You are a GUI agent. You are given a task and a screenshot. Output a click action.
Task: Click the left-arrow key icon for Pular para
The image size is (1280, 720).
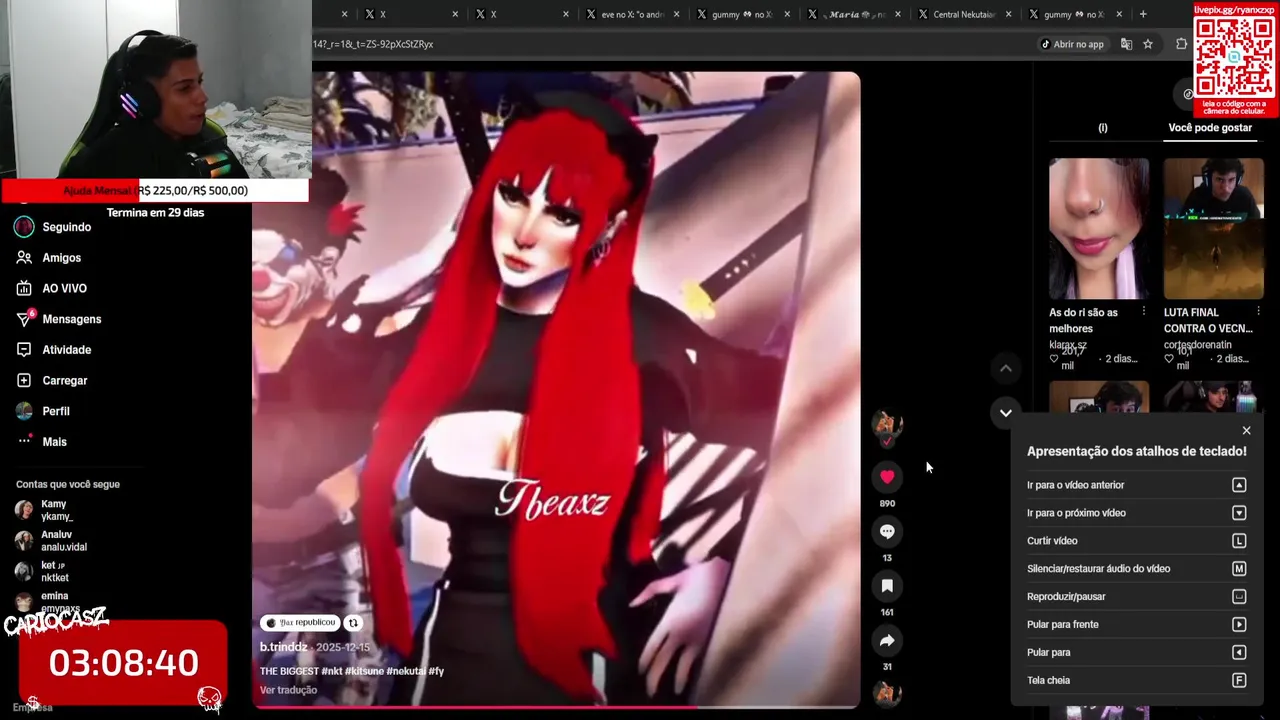pyautogui.click(x=1239, y=653)
